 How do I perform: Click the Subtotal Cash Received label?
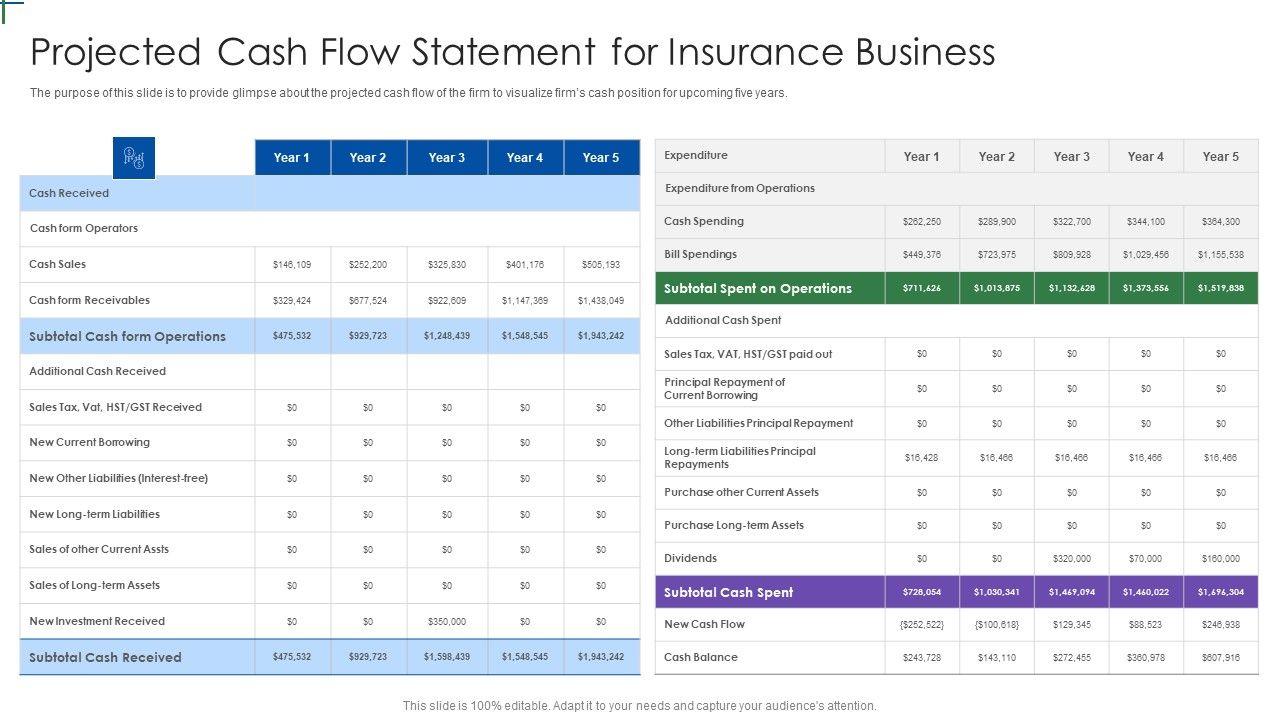105,657
